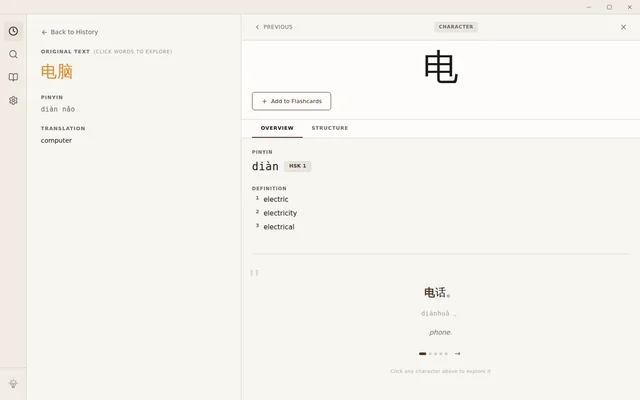Add 电 to Flashcards
The image size is (640, 400).
[291, 101]
